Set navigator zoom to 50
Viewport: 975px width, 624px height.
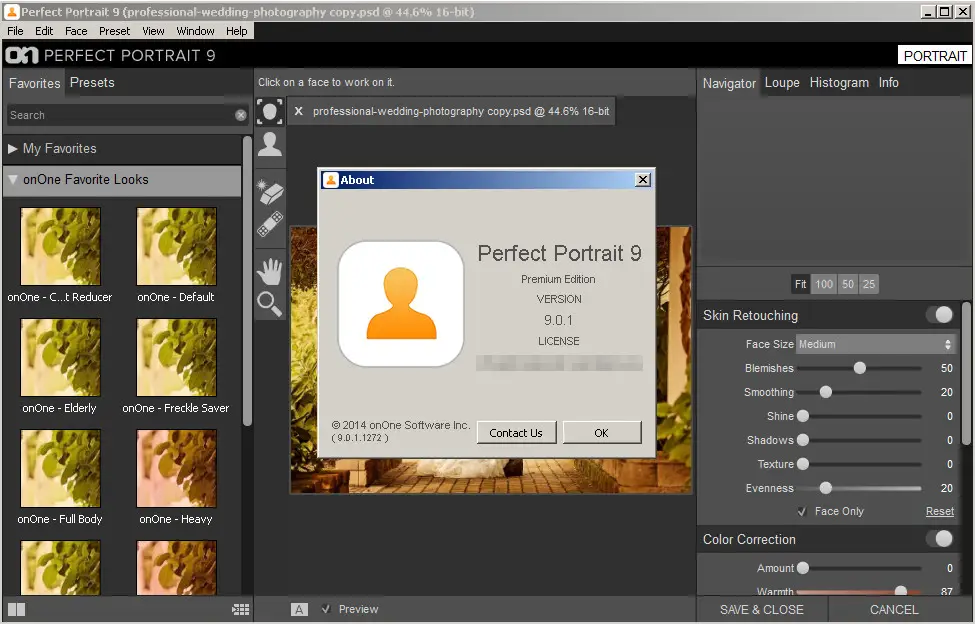(x=848, y=284)
